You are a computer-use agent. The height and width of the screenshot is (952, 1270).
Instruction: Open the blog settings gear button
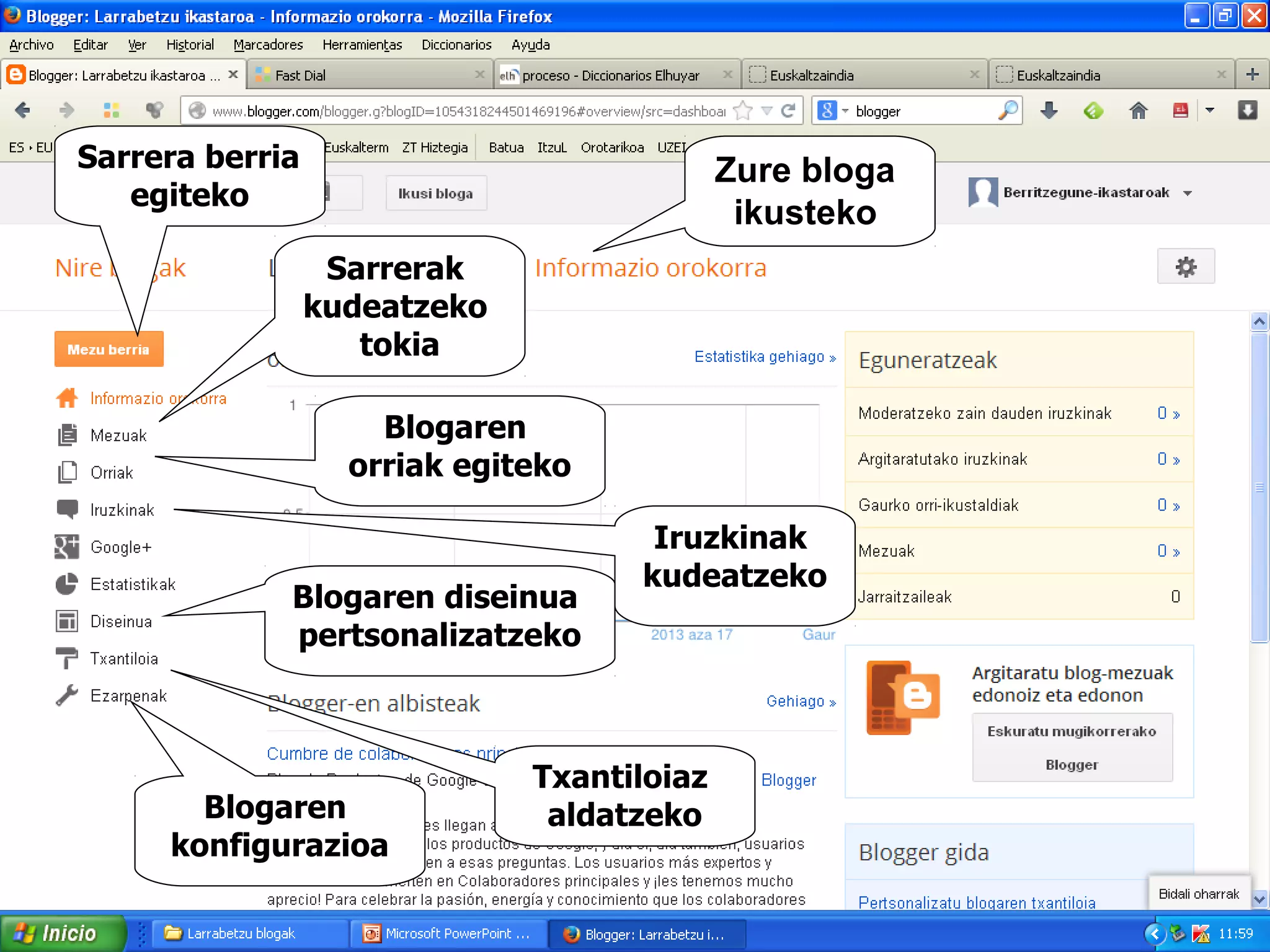(x=1186, y=267)
